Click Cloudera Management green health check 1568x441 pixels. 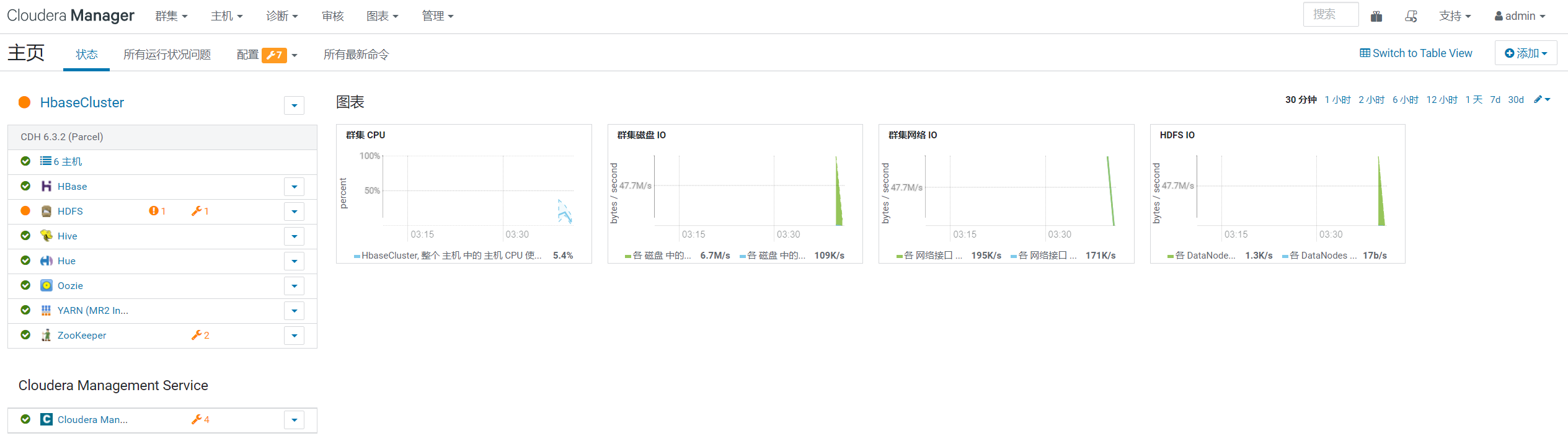point(25,419)
